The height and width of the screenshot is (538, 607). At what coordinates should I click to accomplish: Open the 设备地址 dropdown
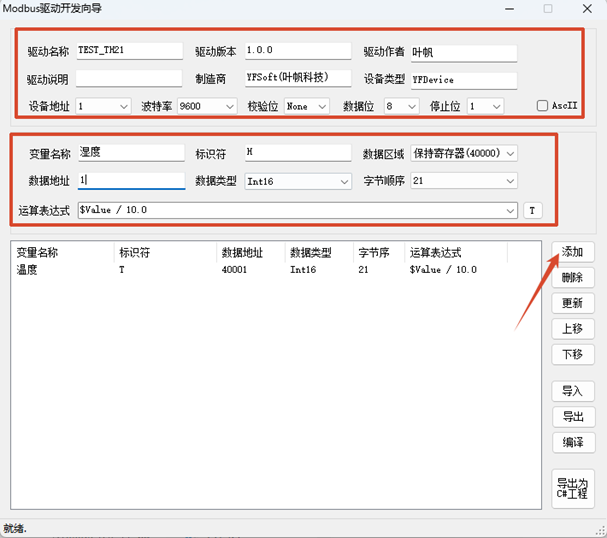103,106
